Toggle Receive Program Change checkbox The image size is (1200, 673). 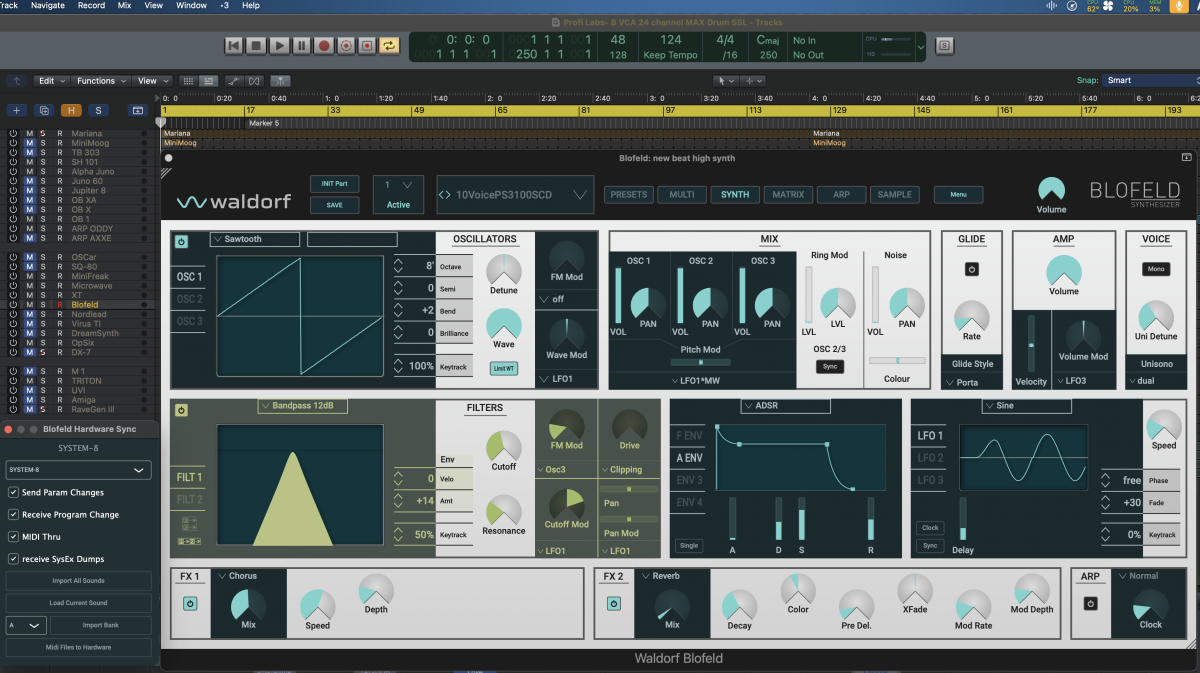[x=13, y=515]
